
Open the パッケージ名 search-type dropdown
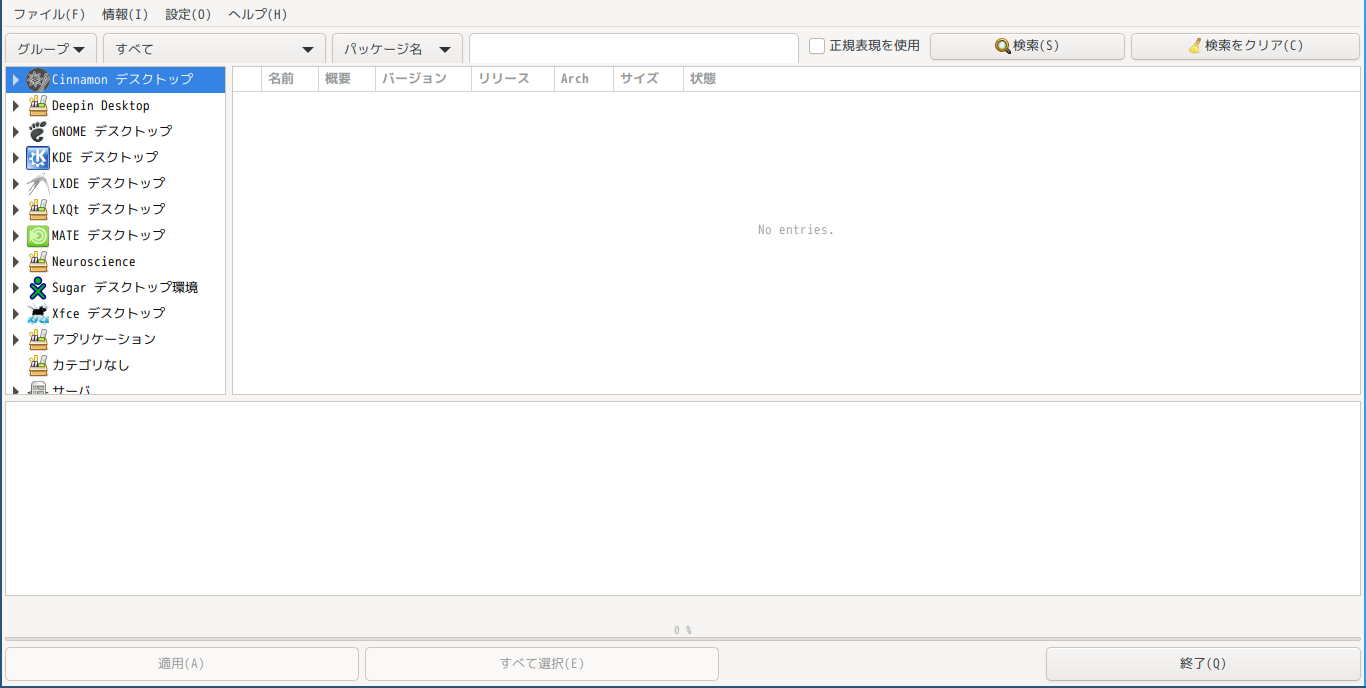point(397,48)
